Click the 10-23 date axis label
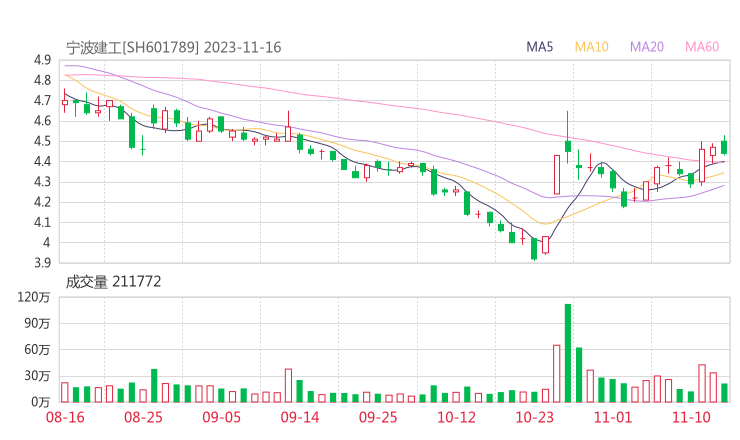Image resolution: width=740 pixels, height=440 pixels. pos(534,417)
